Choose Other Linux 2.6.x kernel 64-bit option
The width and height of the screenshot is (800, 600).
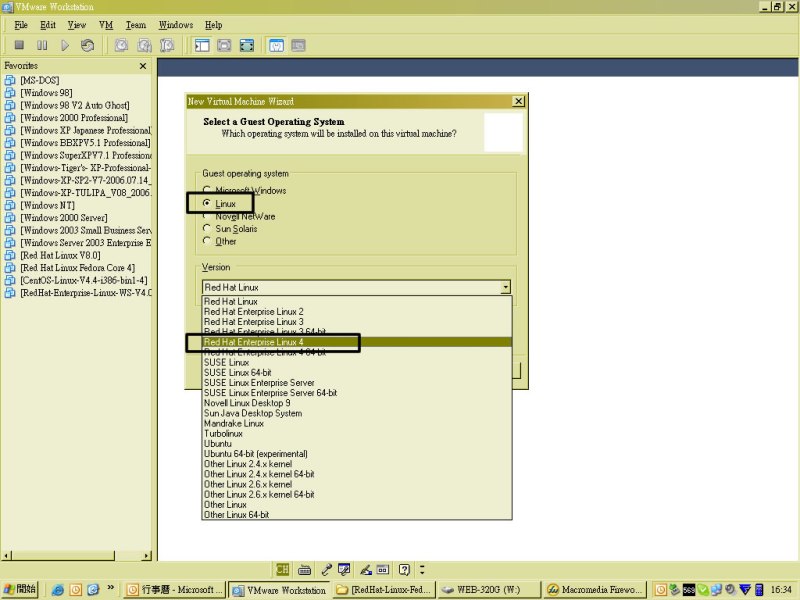point(357,494)
